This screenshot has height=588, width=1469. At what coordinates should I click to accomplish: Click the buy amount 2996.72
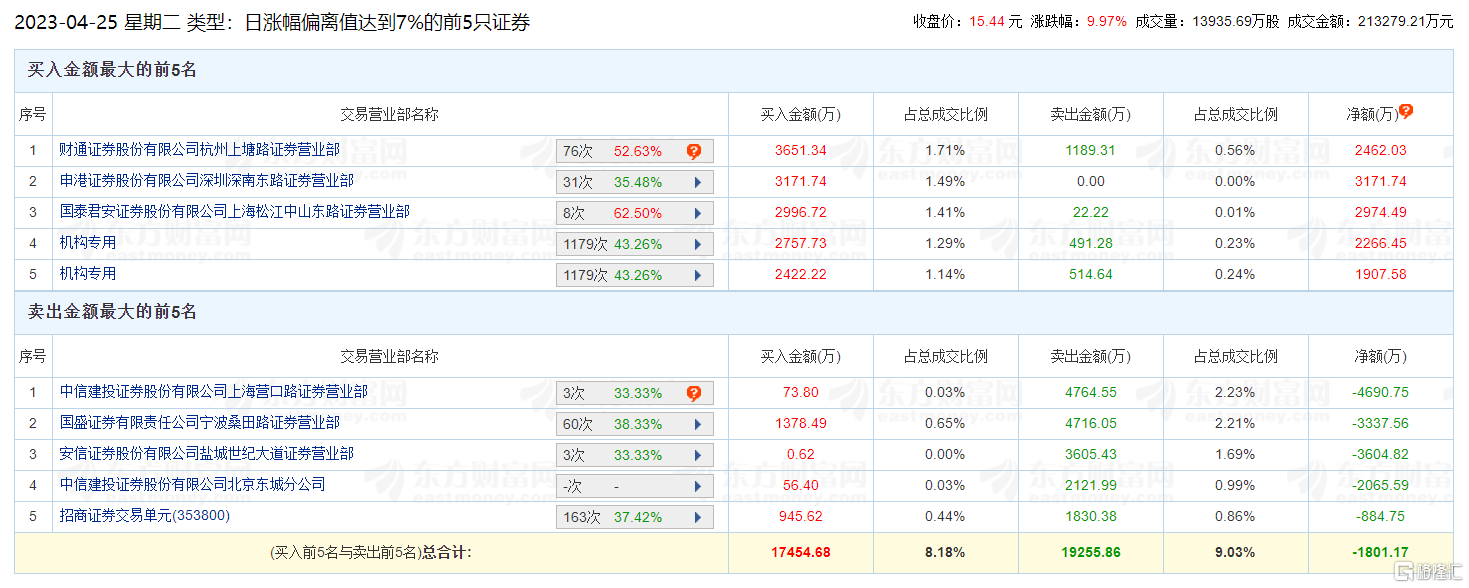tap(801, 213)
